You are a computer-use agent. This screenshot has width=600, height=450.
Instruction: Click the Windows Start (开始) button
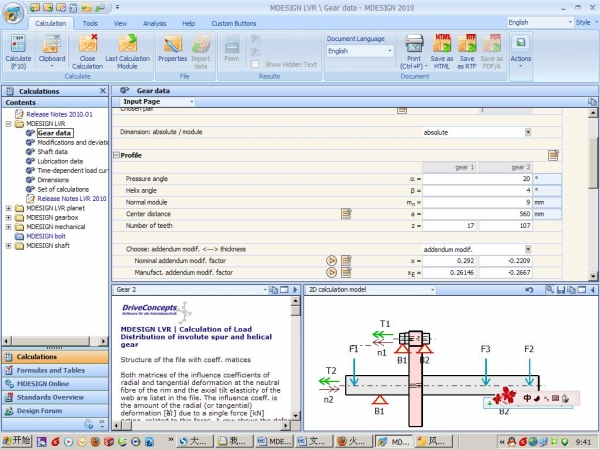coord(16,441)
